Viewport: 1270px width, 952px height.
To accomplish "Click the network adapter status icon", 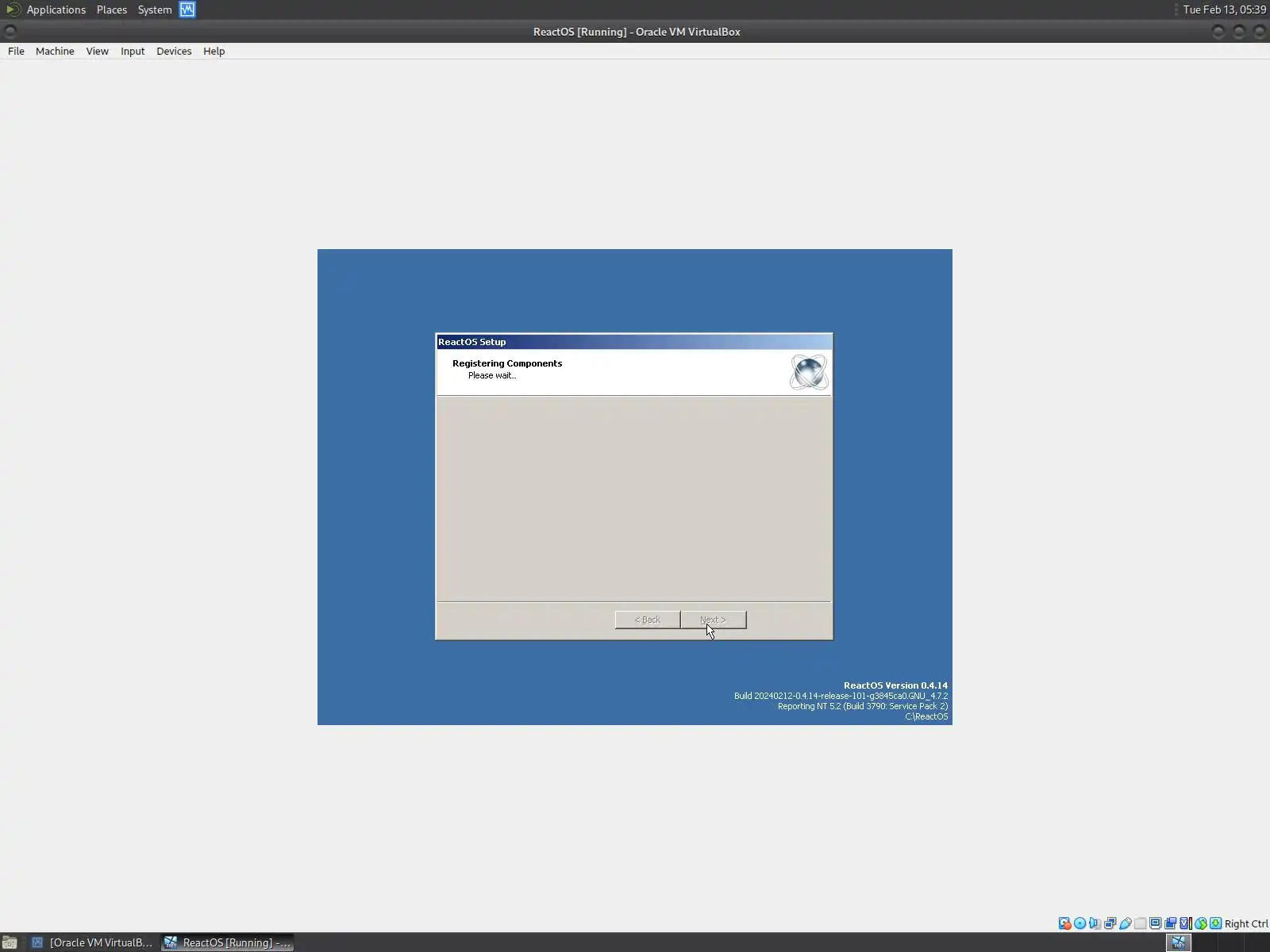I will (x=1110, y=923).
